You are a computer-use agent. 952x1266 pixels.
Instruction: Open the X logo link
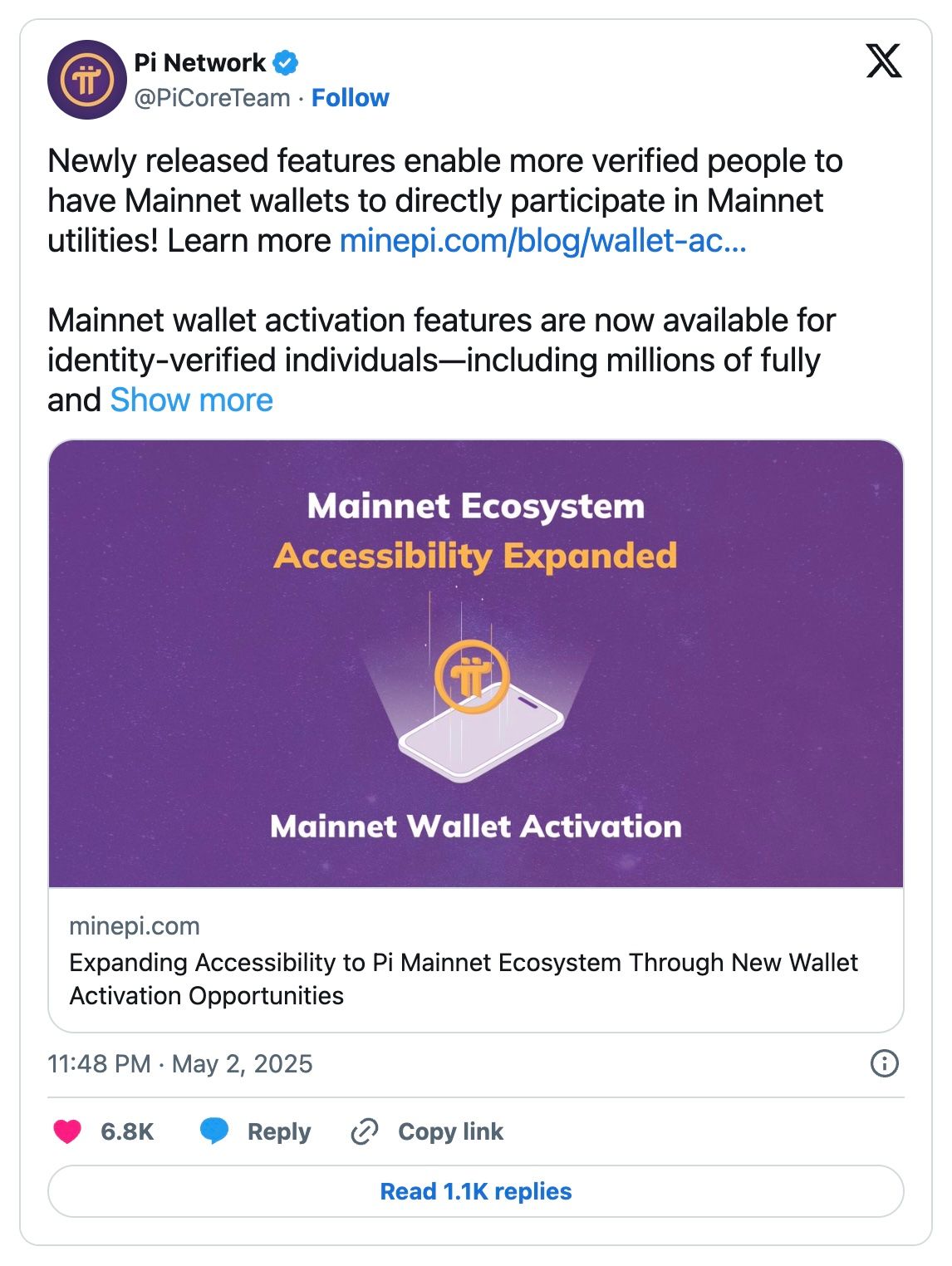pos(883,61)
